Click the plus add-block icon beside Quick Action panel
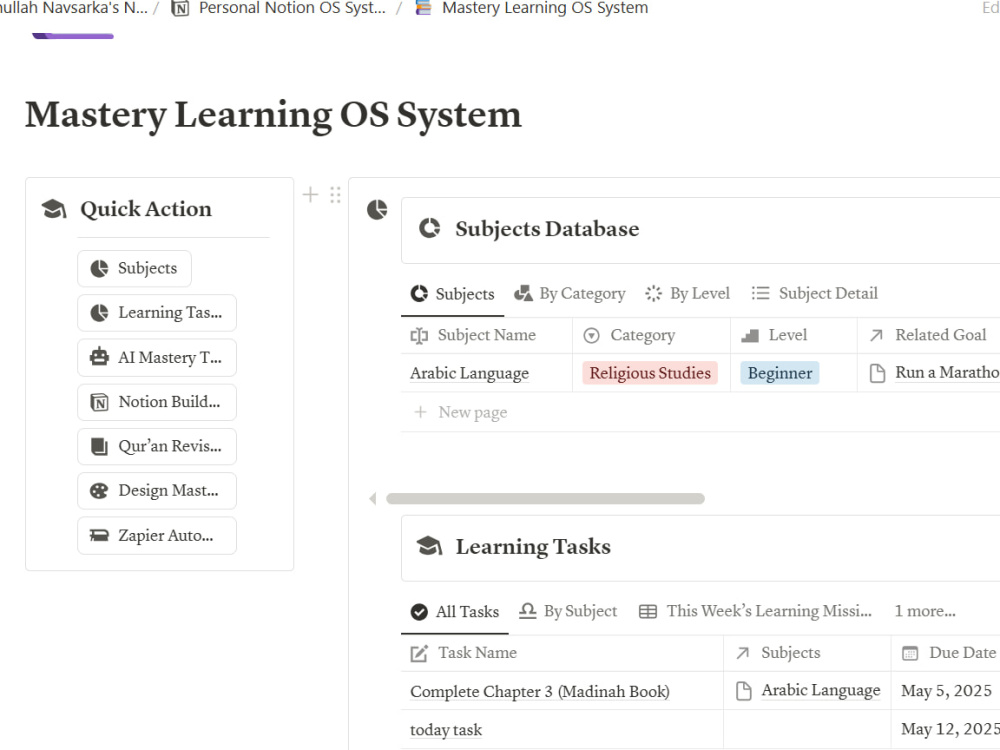The image size is (1000, 750). tap(310, 195)
